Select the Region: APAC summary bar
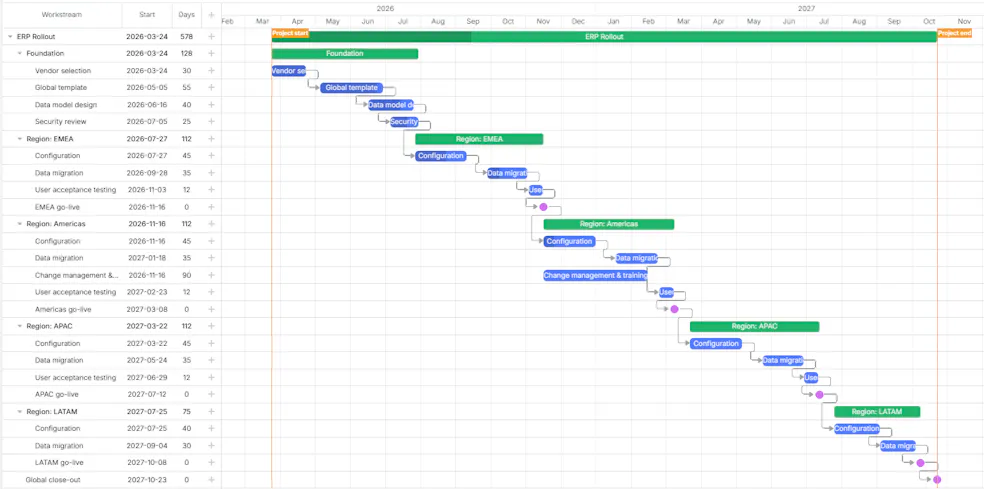The width and height of the screenshot is (984, 489). [x=754, y=326]
